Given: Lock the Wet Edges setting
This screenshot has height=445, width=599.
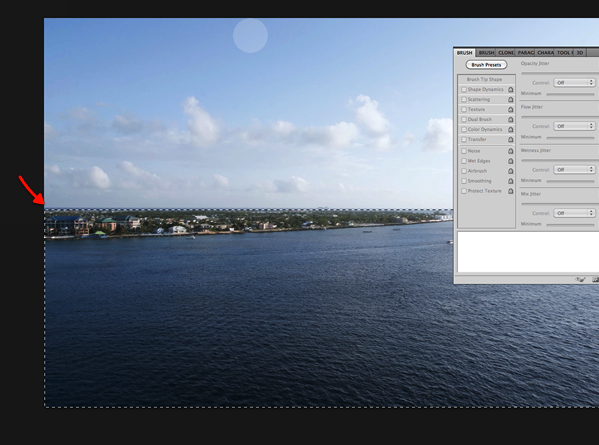Looking at the screenshot, I should pos(510,161).
